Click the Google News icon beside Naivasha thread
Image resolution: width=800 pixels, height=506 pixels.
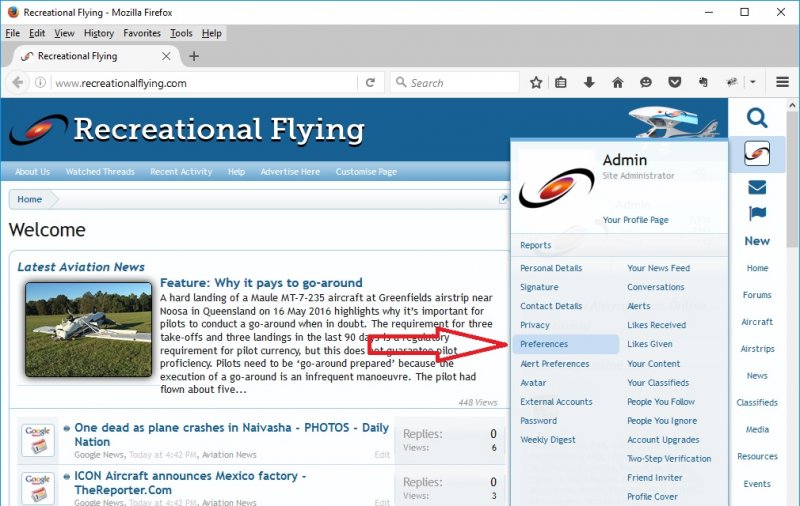click(x=38, y=440)
